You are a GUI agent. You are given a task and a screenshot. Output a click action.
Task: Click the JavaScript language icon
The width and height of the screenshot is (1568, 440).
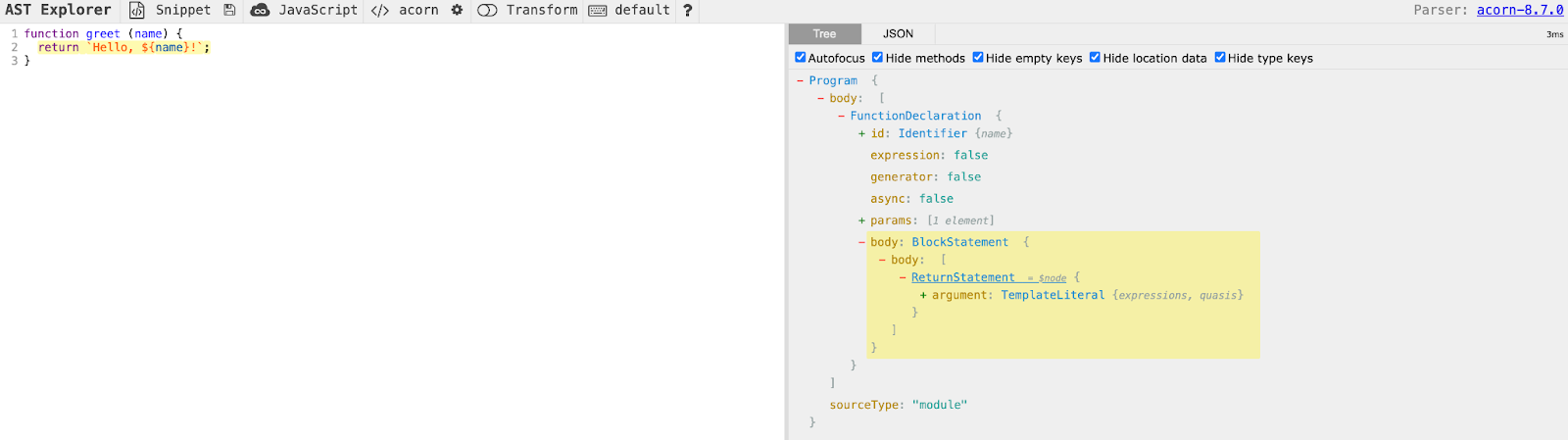point(260,10)
